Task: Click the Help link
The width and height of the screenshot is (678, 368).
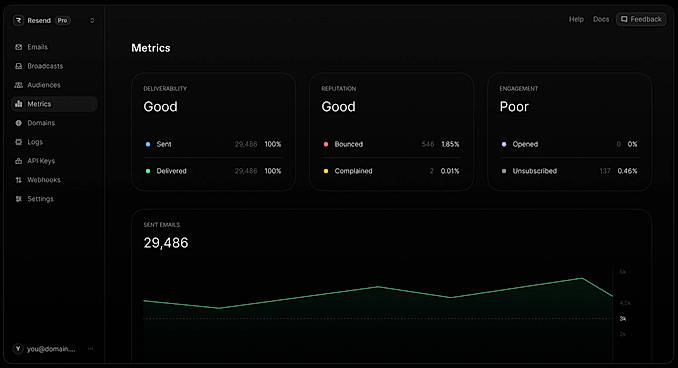Action: click(576, 19)
